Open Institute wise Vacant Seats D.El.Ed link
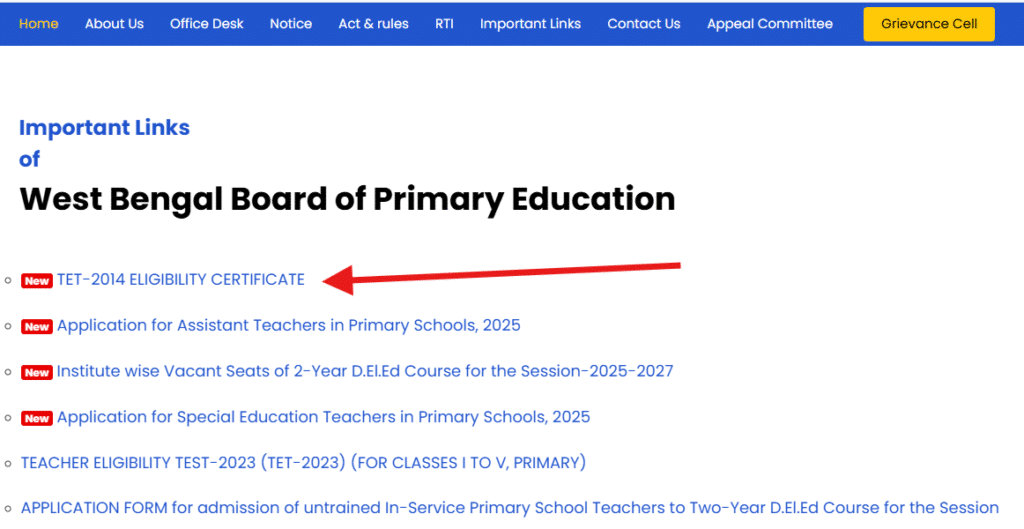This screenshot has width=1024, height=529. point(365,372)
